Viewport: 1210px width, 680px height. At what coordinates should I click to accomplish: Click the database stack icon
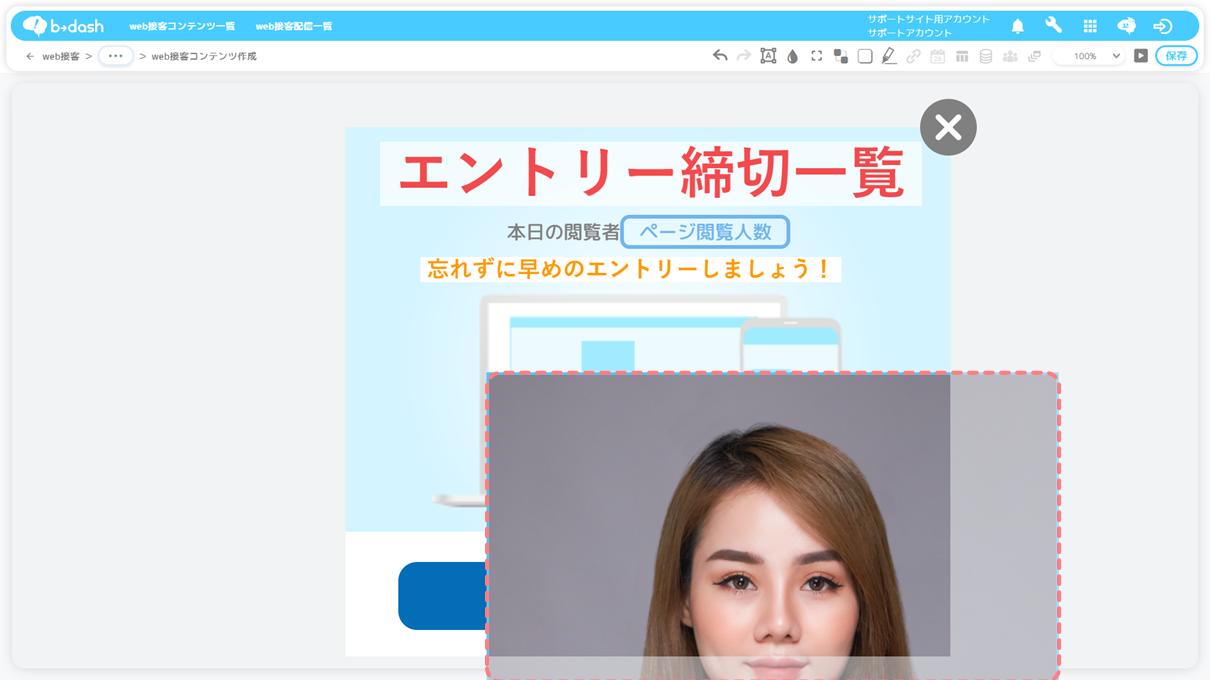(x=985, y=56)
